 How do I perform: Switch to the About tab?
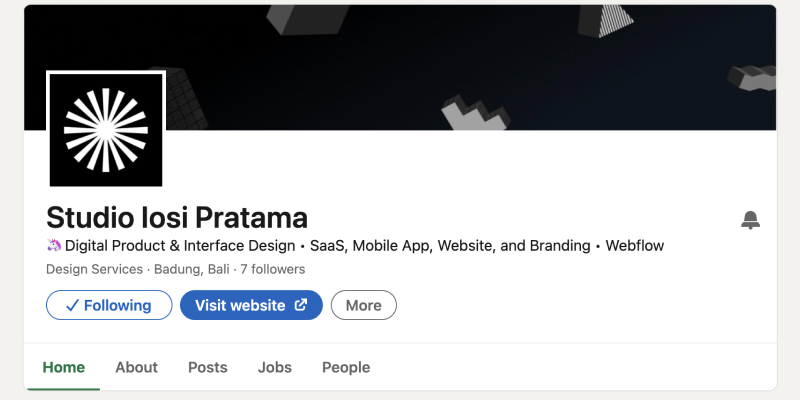(136, 367)
